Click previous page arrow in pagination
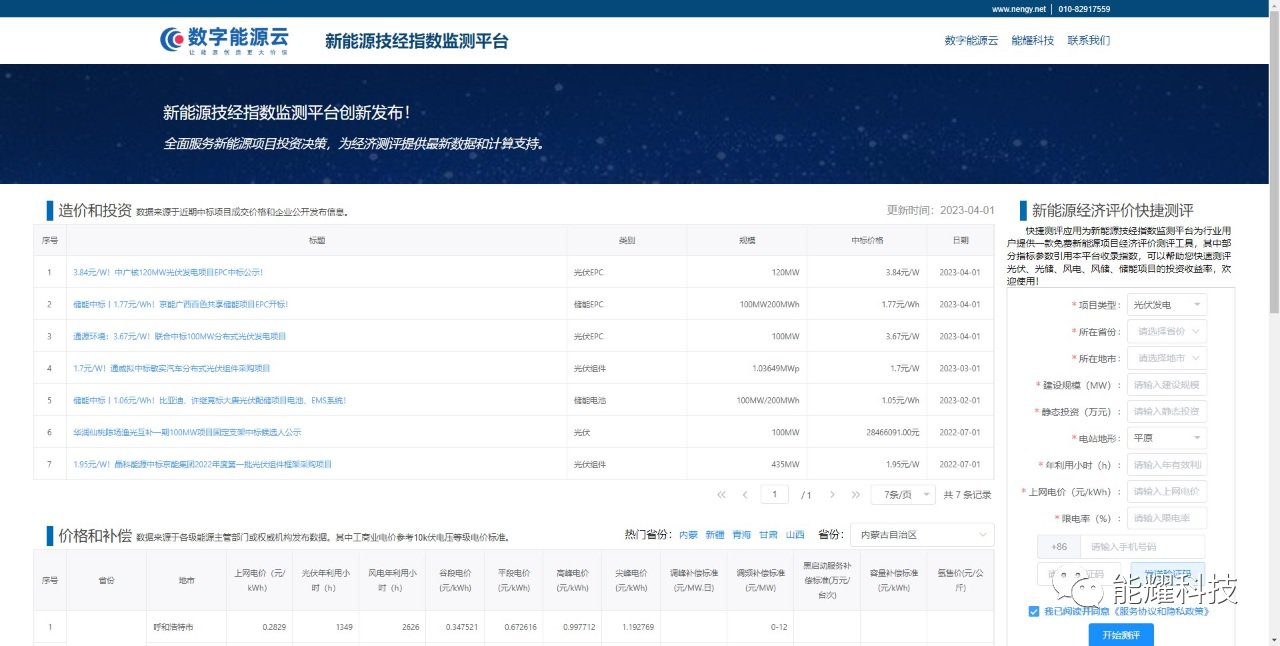The width and height of the screenshot is (1280, 646). pos(745,495)
